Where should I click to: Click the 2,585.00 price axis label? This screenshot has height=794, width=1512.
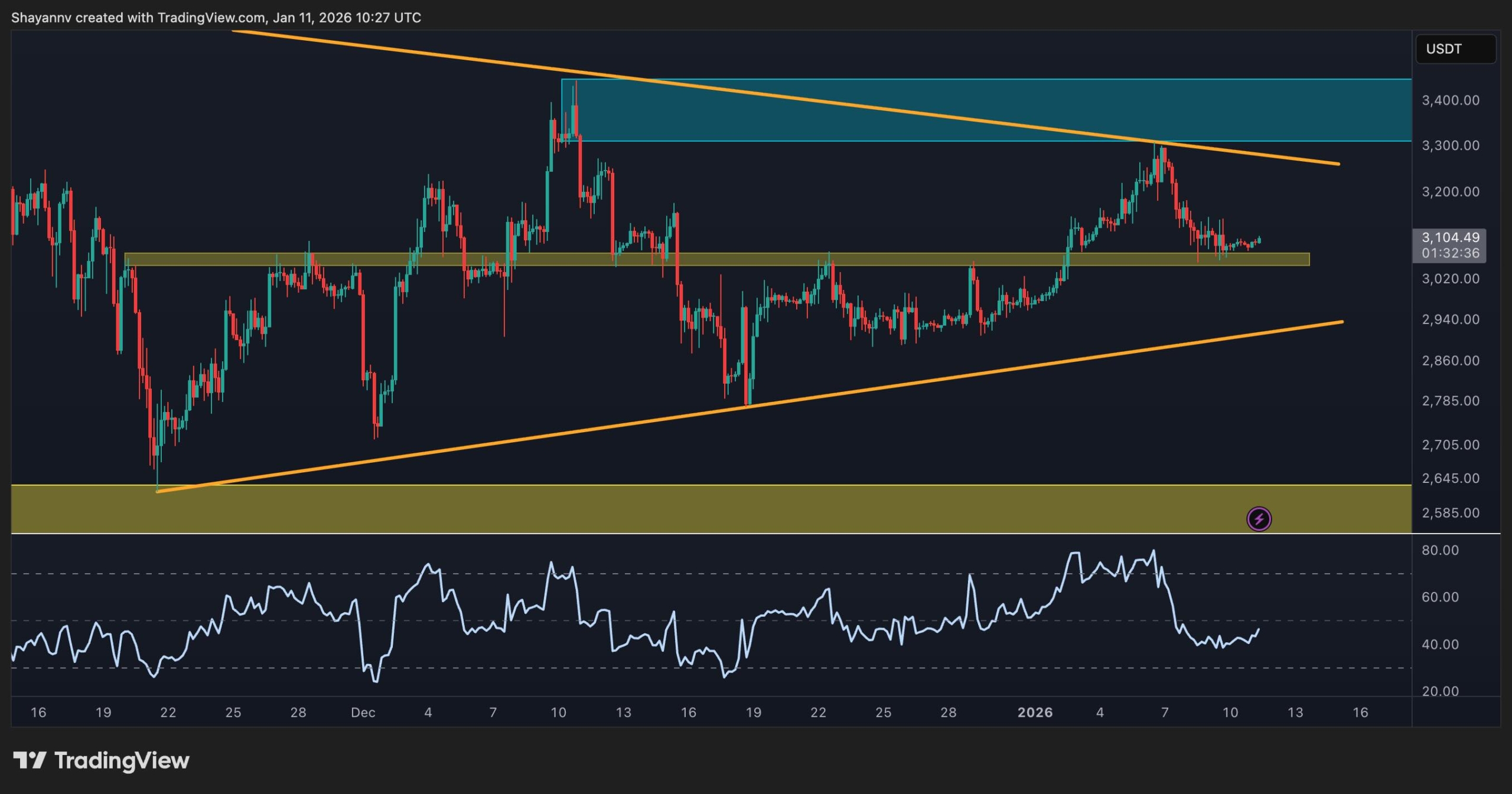pos(1450,512)
